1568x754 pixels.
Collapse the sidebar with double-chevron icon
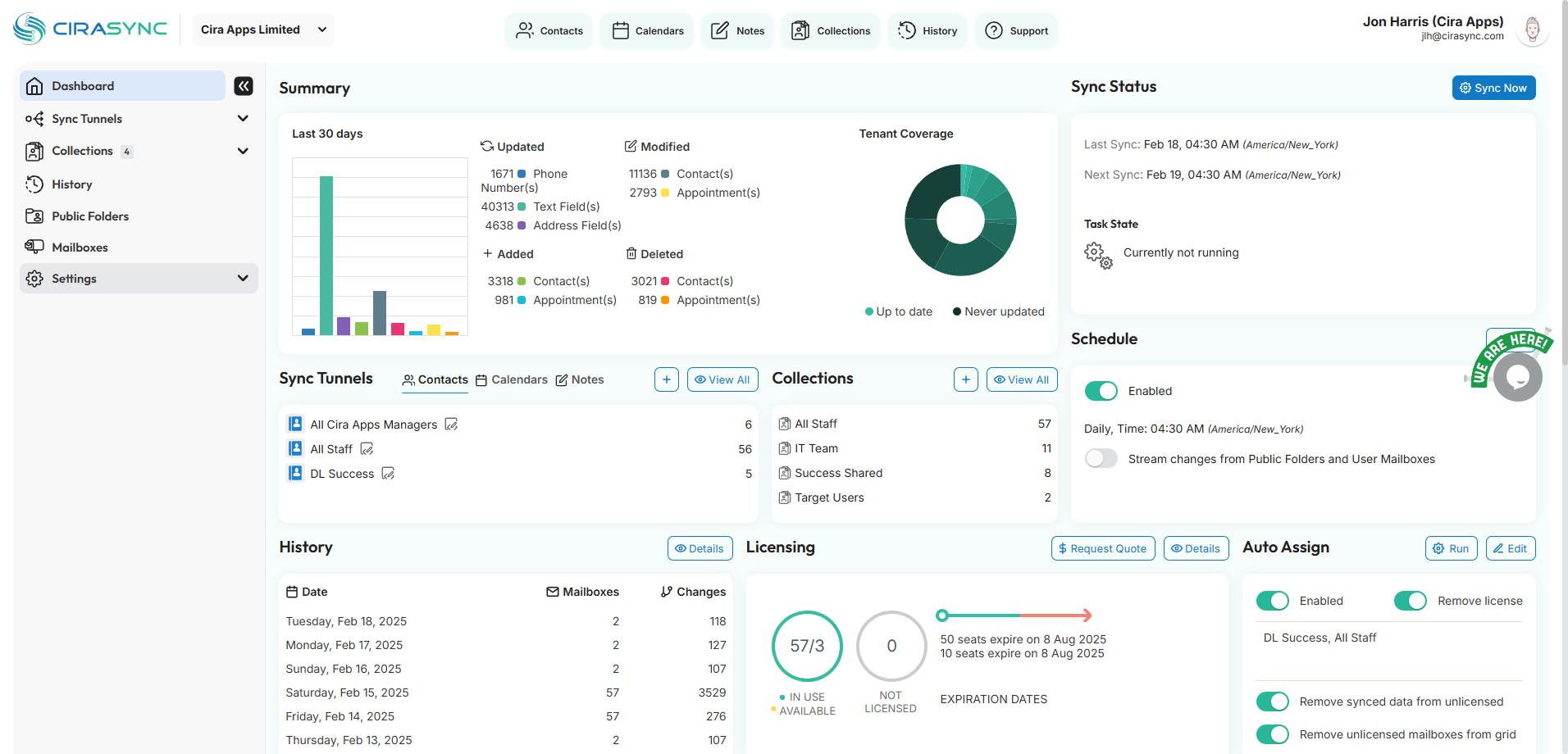coord(244,86)
